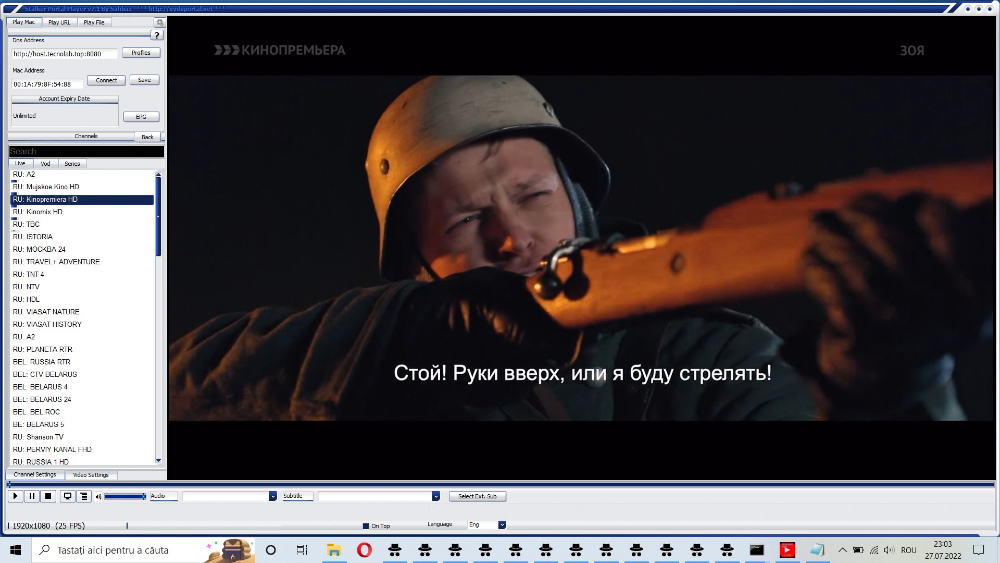1000x563 pixels.
Task: Select the Series tab
Action: 72,164
